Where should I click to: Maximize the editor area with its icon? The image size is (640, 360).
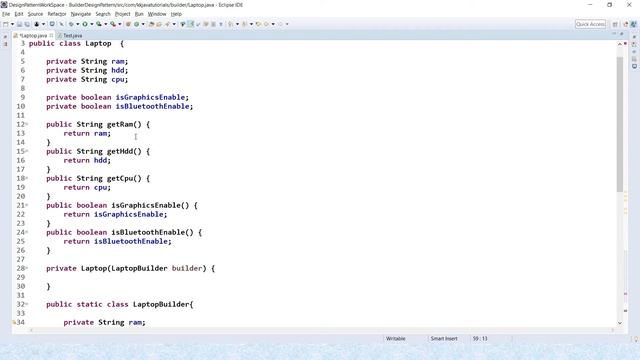pos(622,34)
